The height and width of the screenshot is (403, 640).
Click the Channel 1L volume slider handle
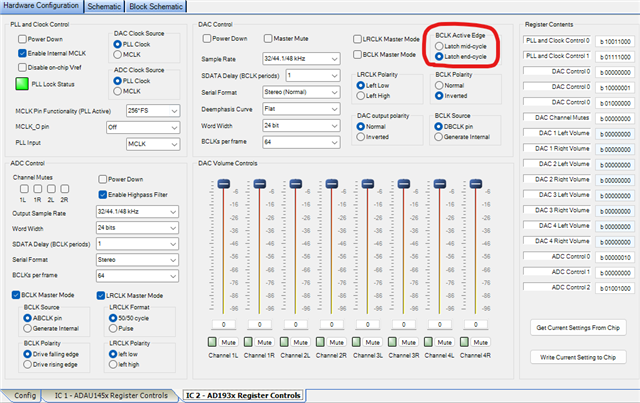pos(224,184)
